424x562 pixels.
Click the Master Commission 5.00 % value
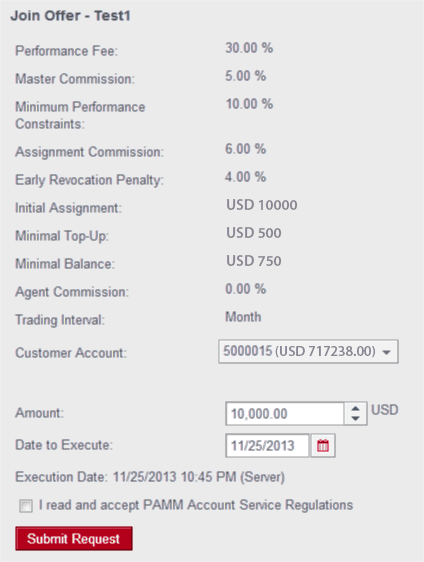246,76
